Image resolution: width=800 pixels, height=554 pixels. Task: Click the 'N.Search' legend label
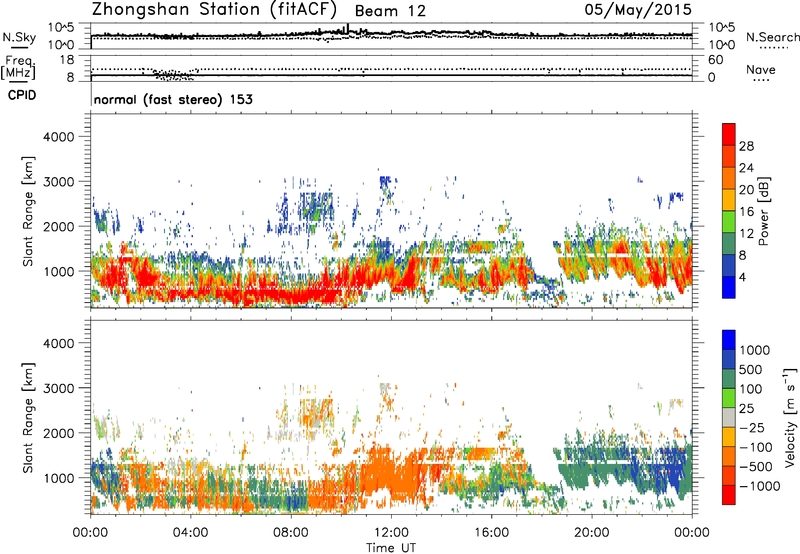[x=773, y=37]
